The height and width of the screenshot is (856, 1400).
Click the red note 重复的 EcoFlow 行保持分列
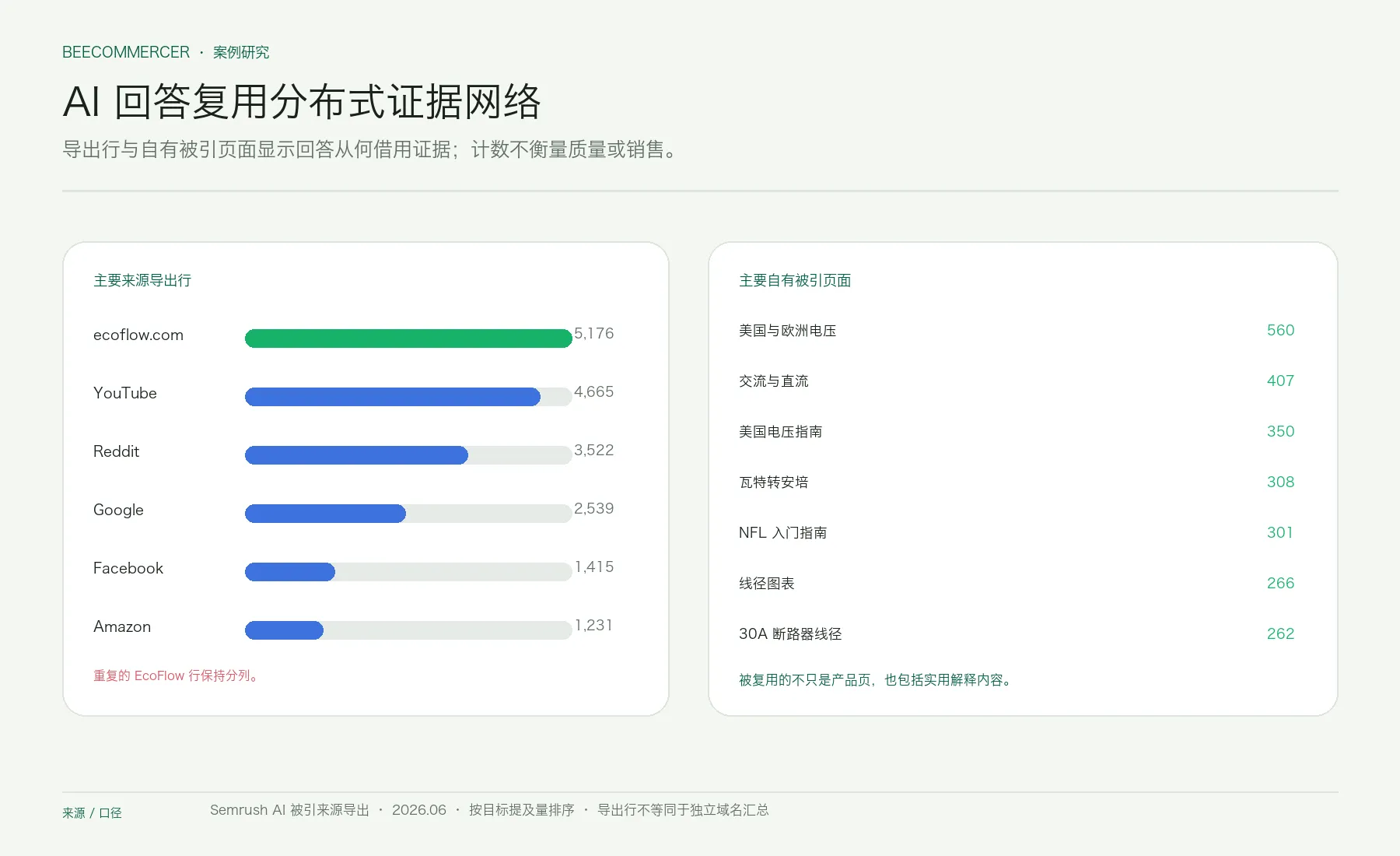177,675
